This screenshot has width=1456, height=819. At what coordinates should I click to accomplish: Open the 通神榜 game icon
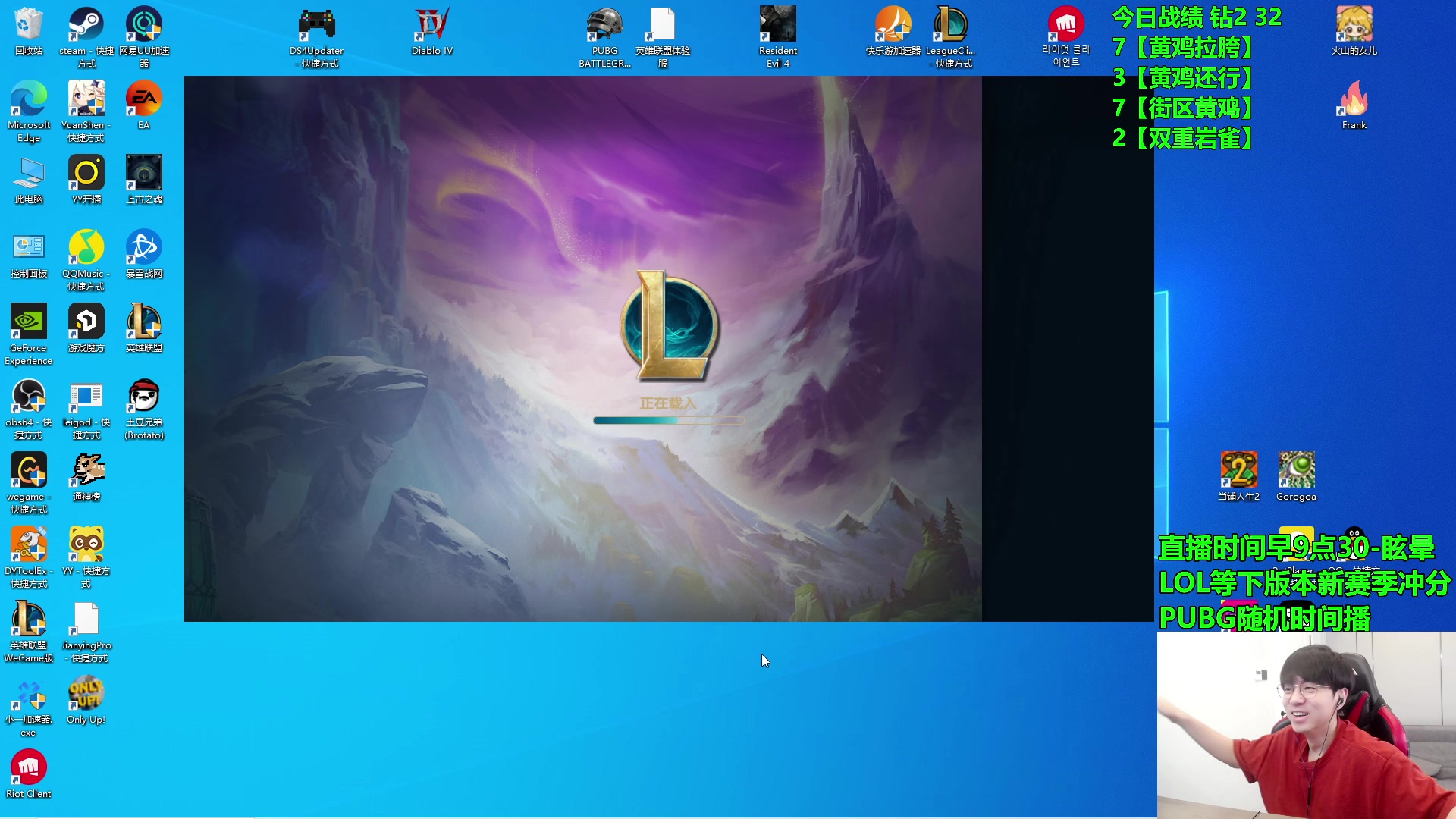point(86,476)
